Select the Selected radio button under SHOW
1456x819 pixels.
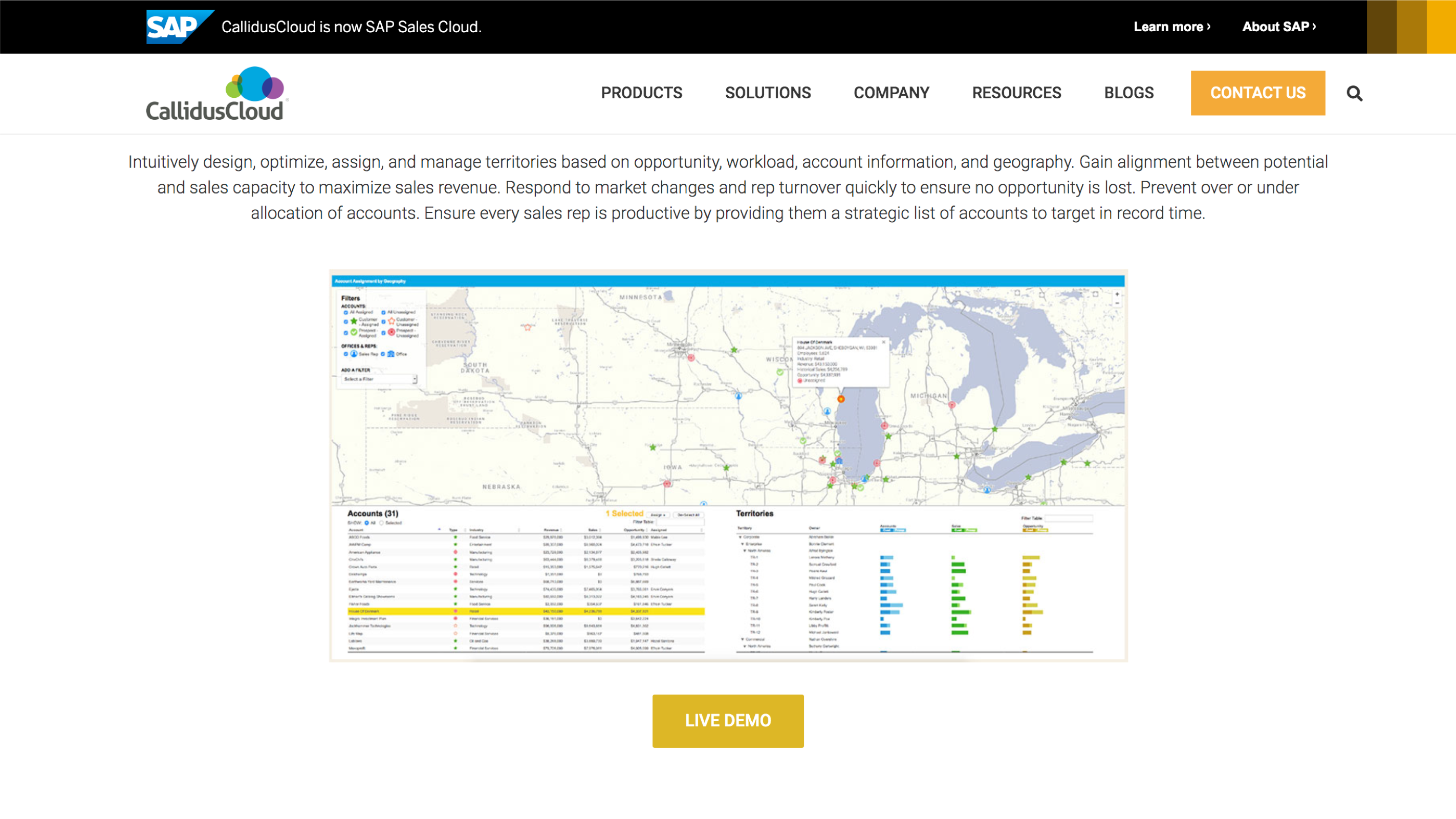pos(381,523)
